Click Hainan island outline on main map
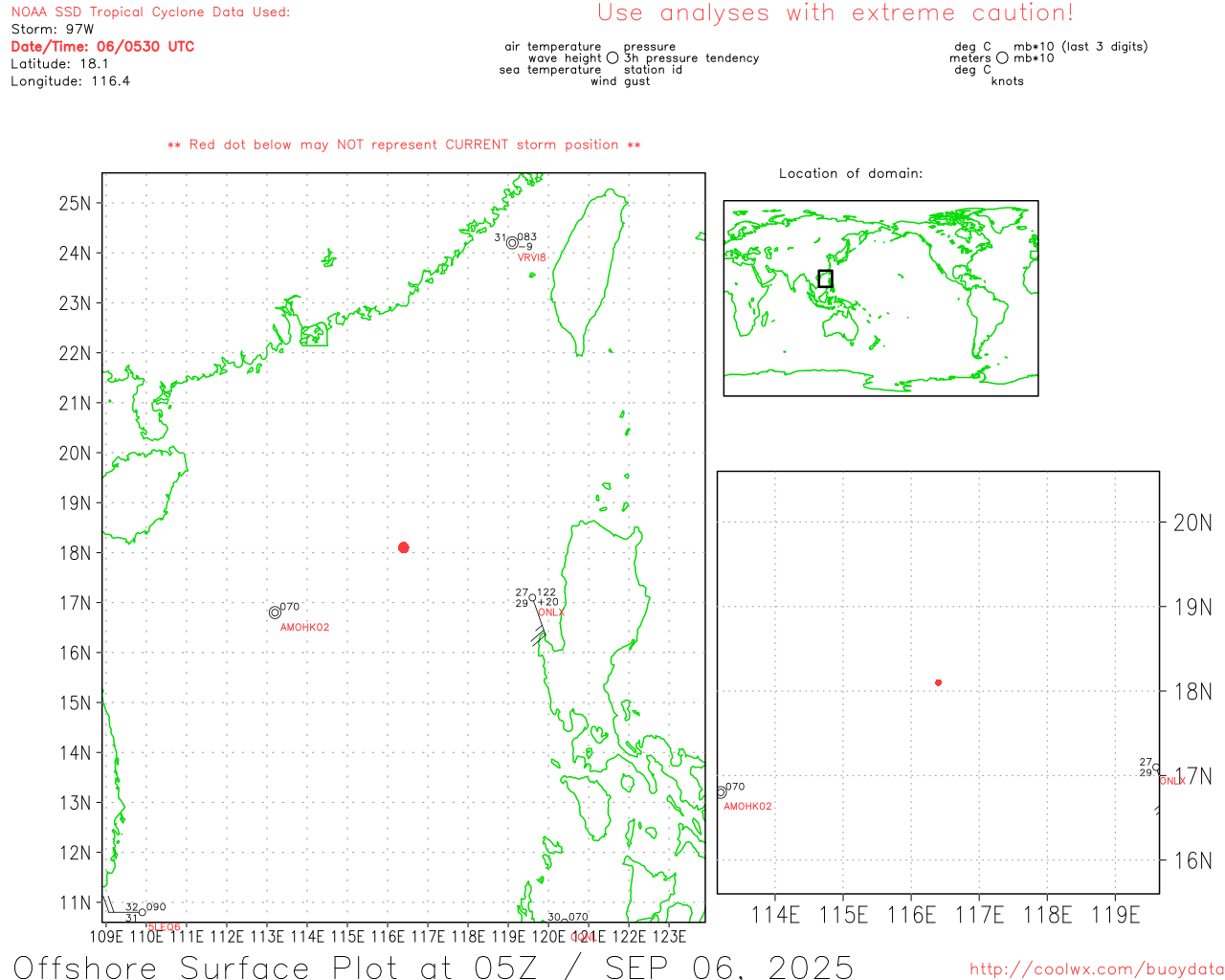Screen dimensions: 1225x980 (x=144, y=495)
